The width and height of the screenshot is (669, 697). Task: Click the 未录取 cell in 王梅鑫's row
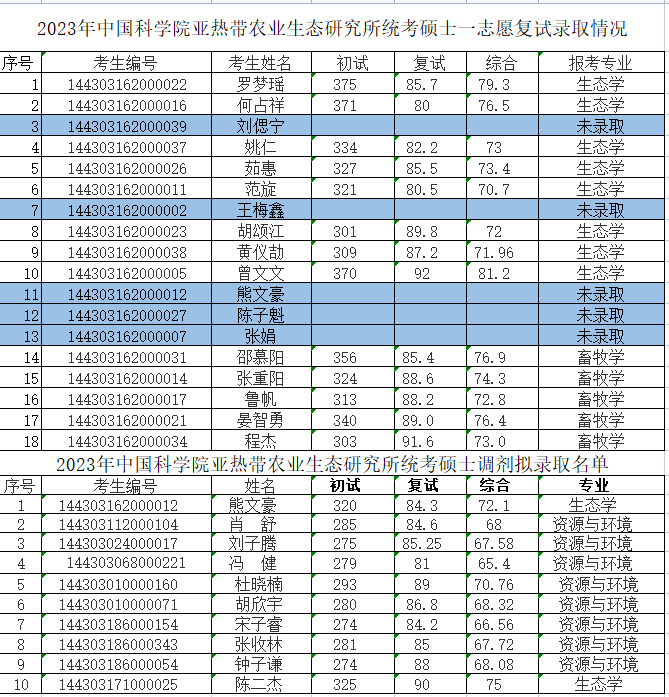point(600,210)
